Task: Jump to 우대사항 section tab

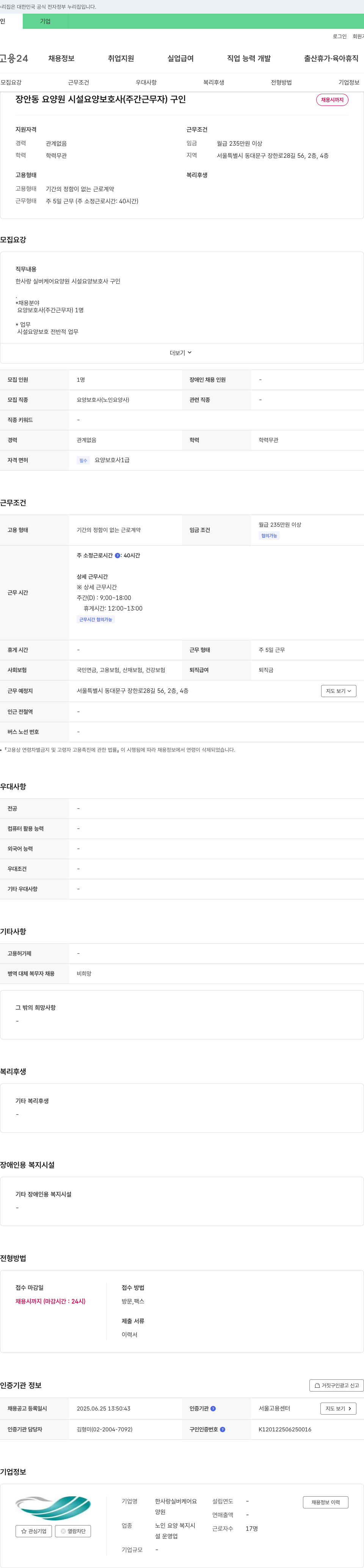Action: 146,82
